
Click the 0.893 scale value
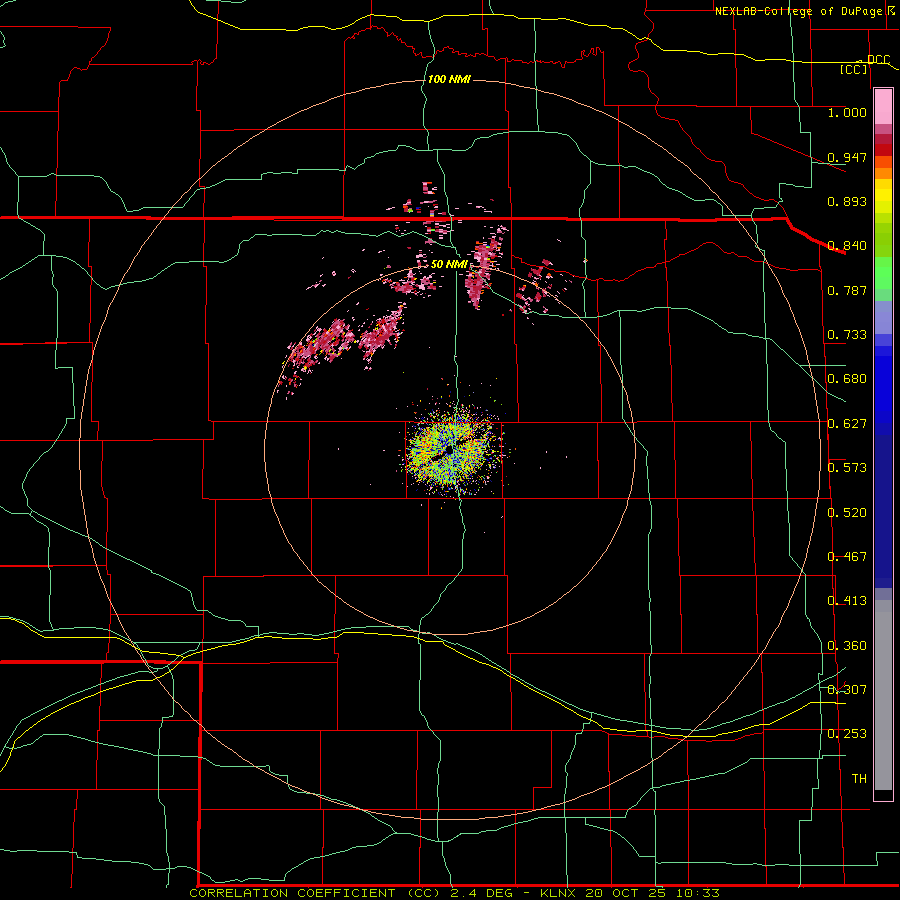click(847, 201)
